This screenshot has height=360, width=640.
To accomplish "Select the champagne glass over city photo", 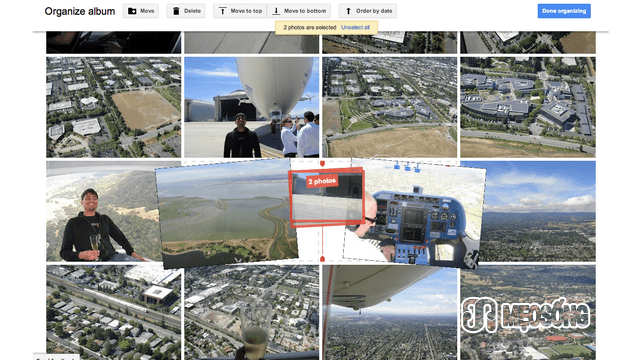I will coord(251,312).
